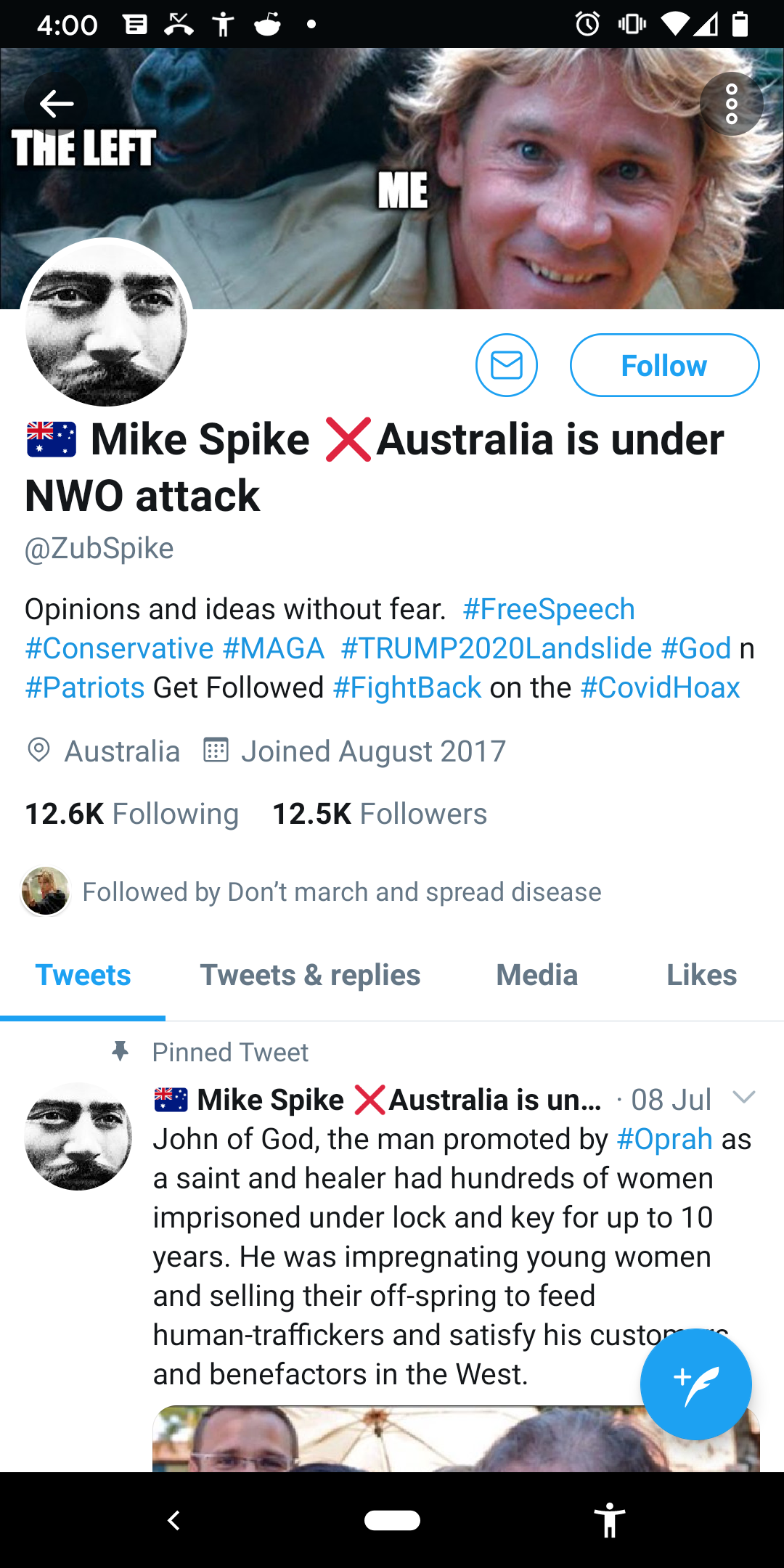Tap the back arrow on header
The width and height of the screenshot is (784, 1568).
56,104
